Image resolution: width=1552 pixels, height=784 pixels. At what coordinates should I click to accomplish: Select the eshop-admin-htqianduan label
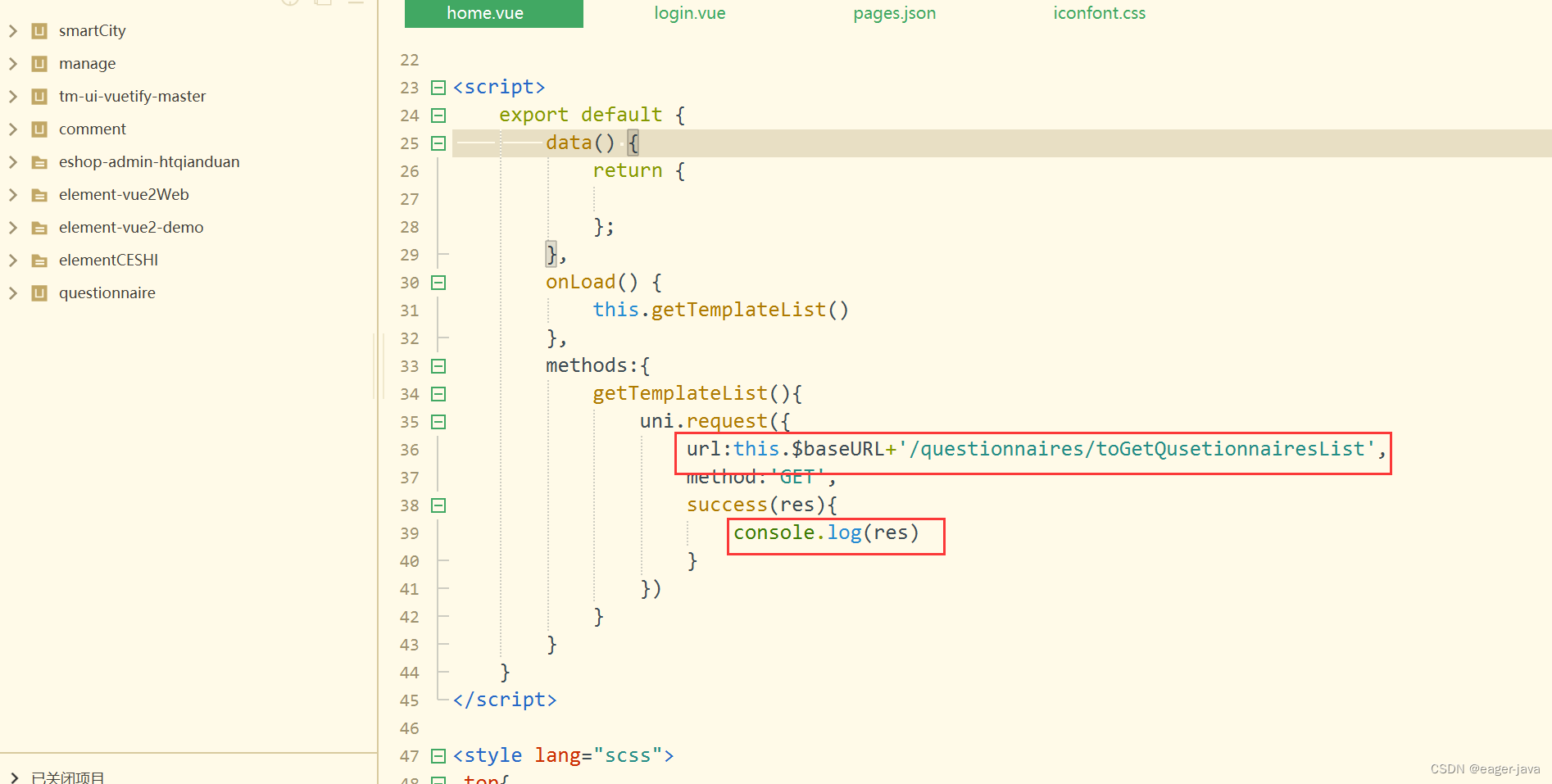click(149, 162)
